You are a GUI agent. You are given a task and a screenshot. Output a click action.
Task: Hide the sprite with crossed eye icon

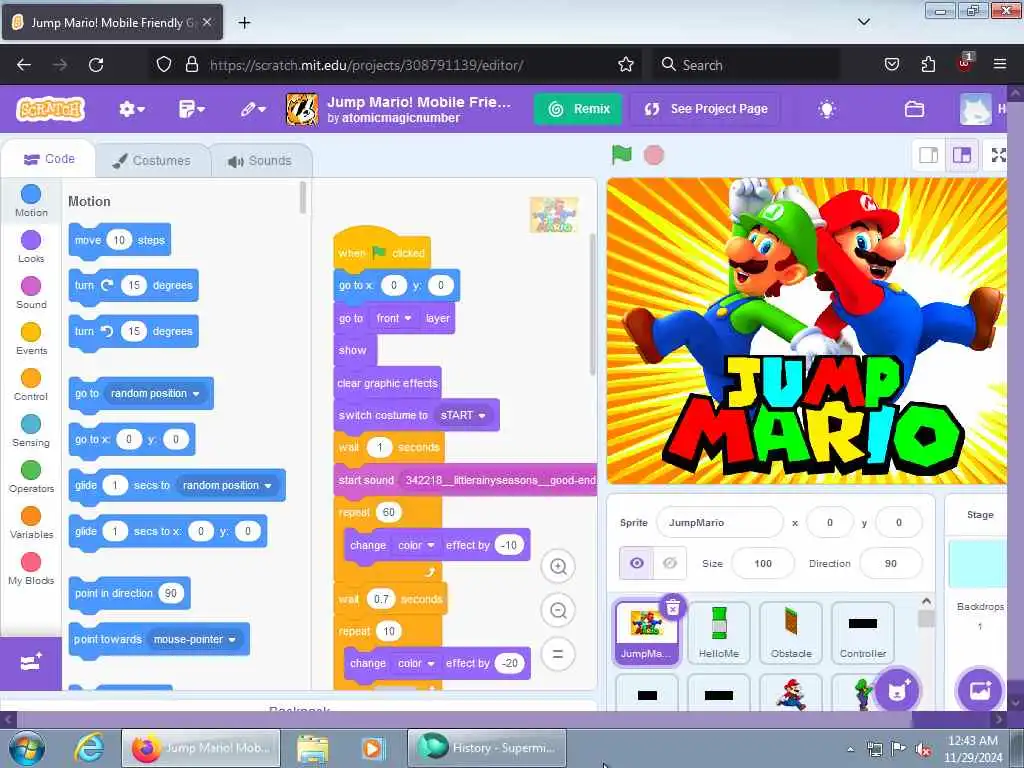pyautogui.click(x=670, y=563)
